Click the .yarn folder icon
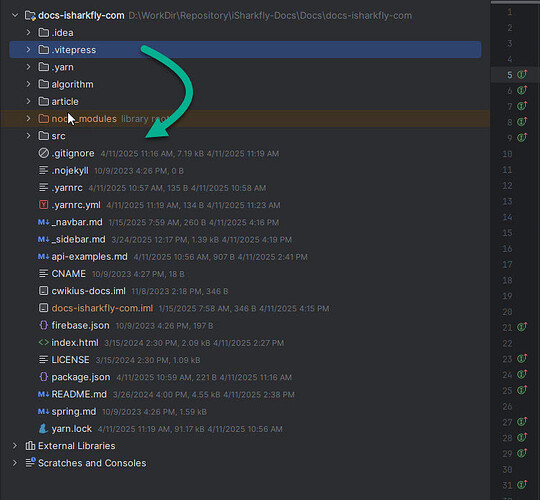 (x=43, y=67)
